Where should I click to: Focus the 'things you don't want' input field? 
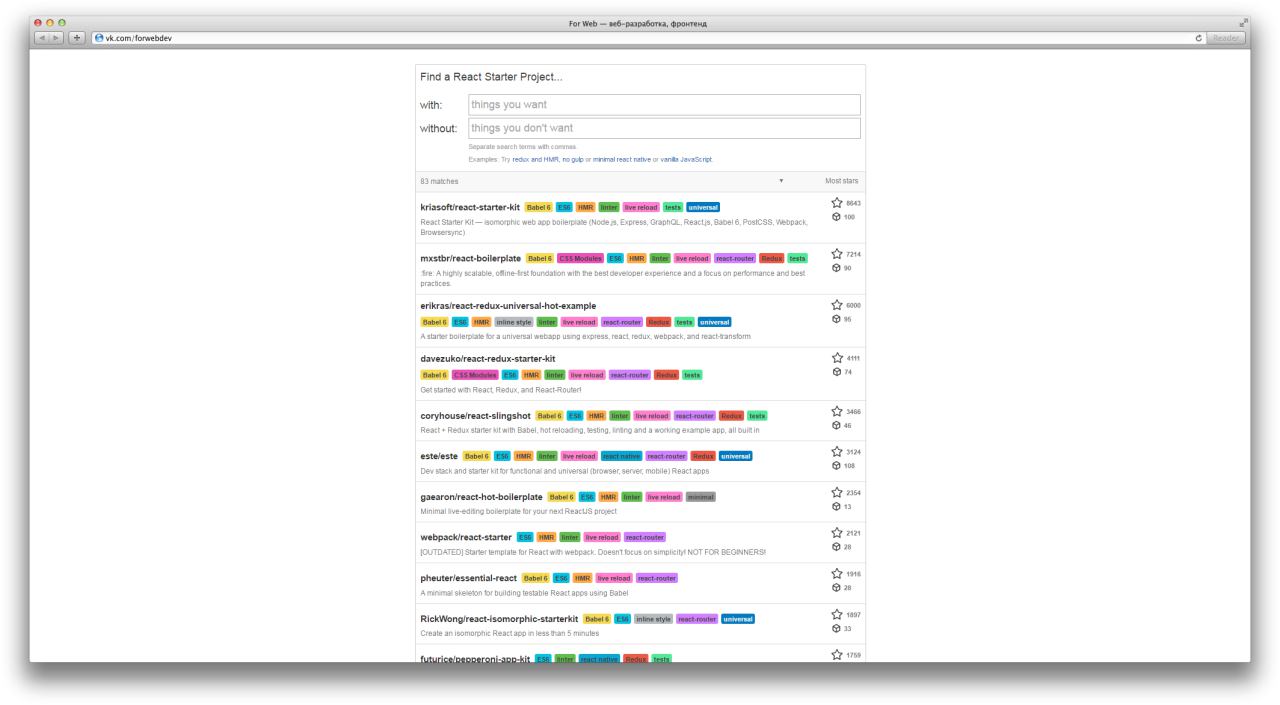tap(664, 128)
